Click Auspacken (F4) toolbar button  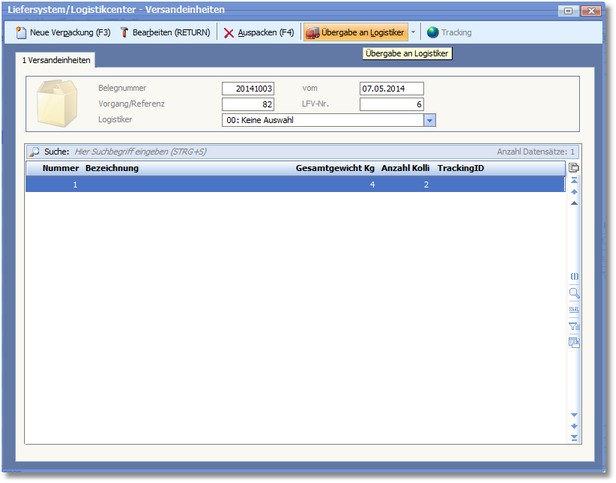258,33
